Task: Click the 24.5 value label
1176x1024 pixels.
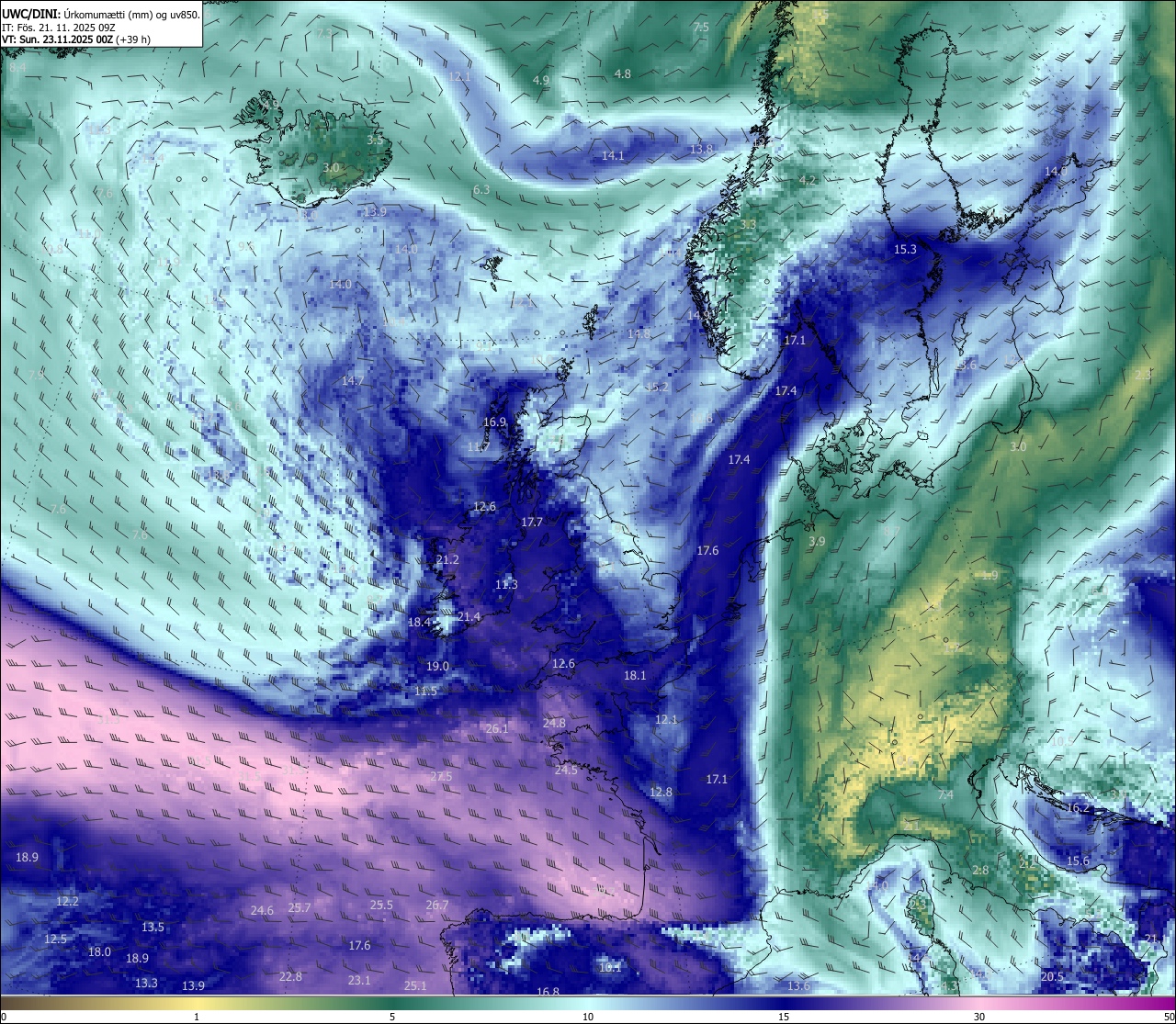Action: click(566, 770)
